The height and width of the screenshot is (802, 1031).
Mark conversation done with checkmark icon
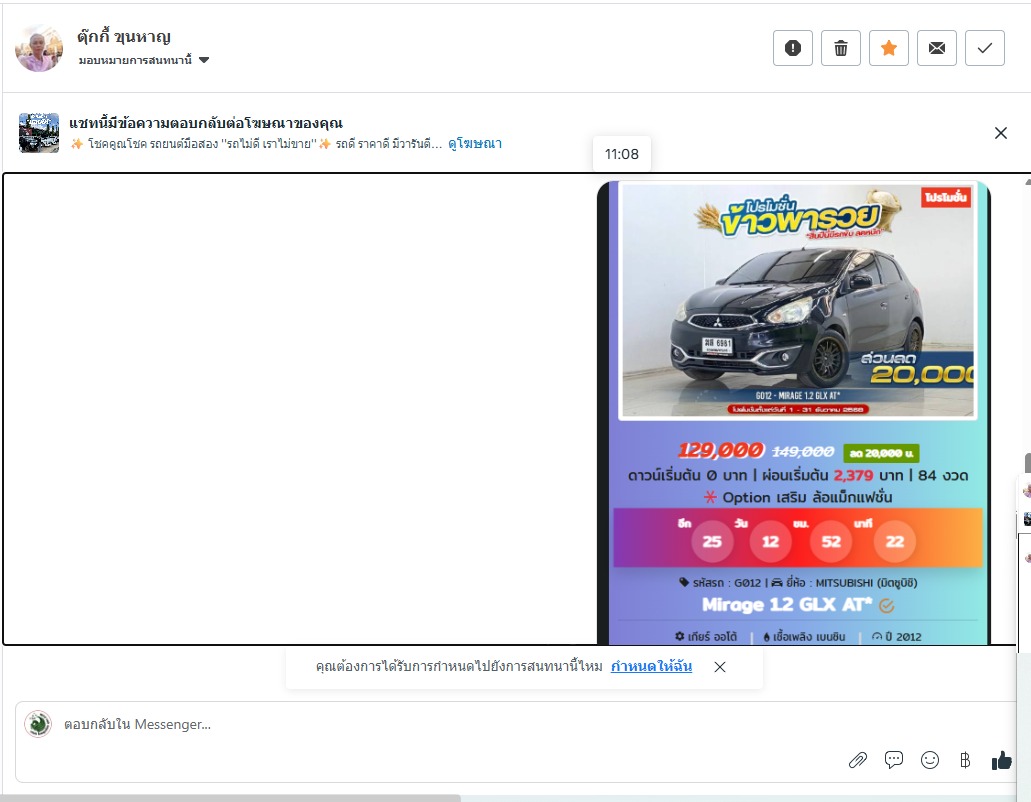click(984, 48)
